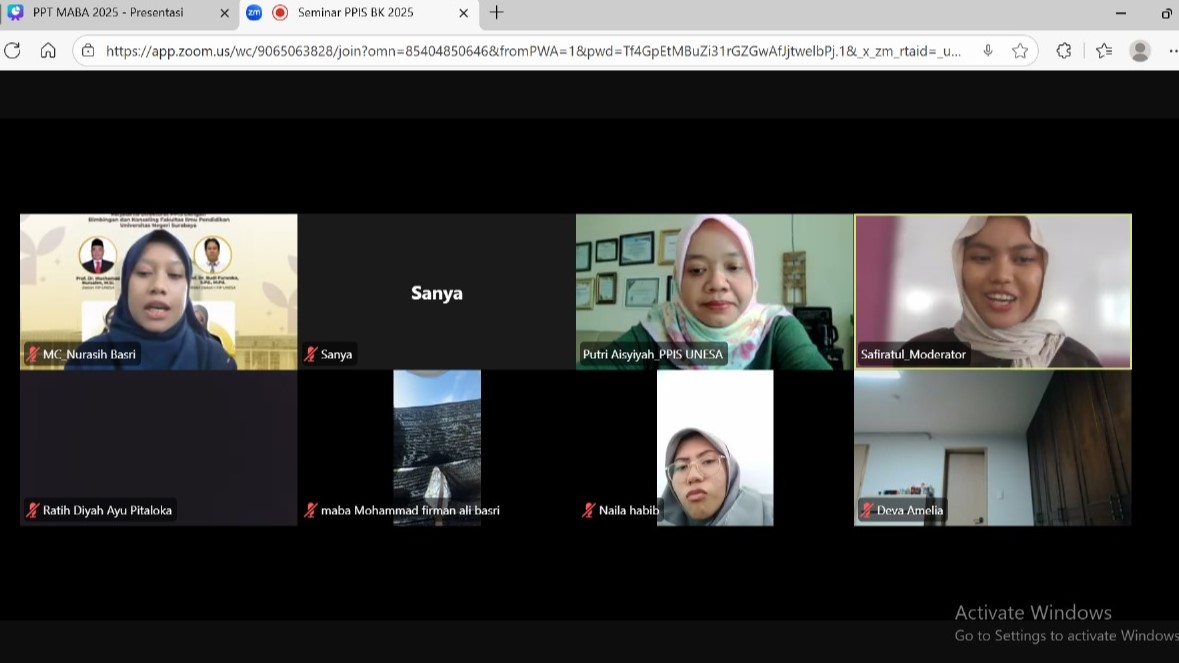This screenshot has height=663, width=1179.
Task: Click muted mic icon on Naila habib
Action: [589, 511]
